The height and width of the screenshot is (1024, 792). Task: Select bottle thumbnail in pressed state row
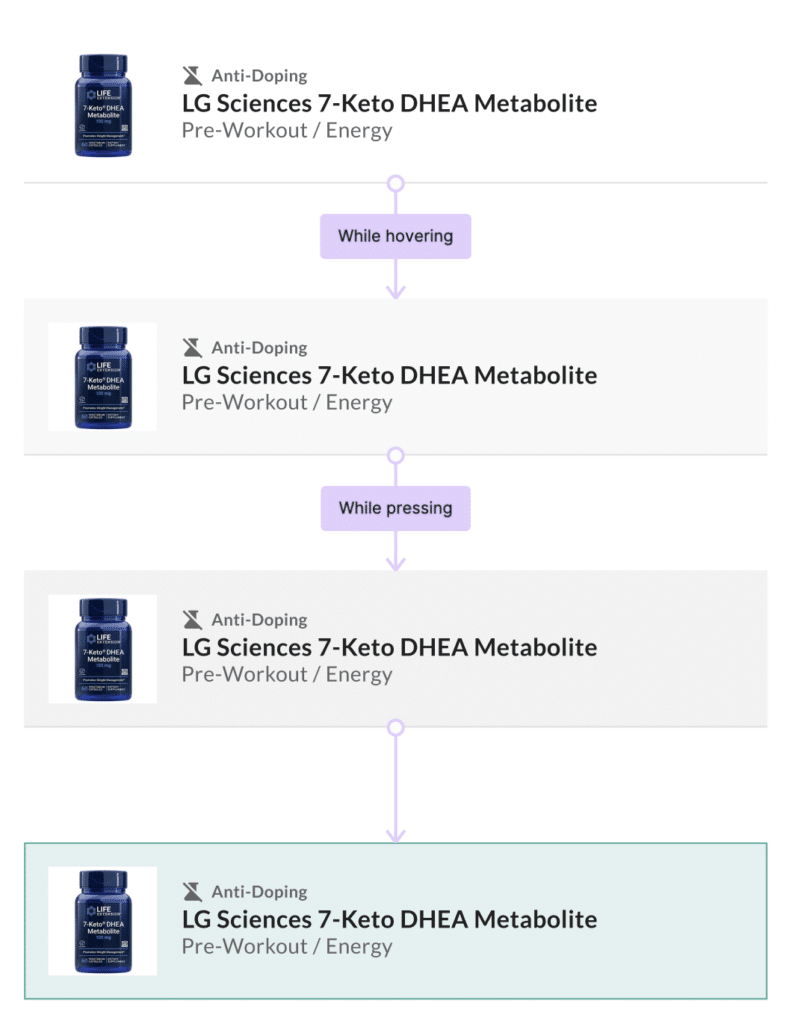click(103, 649)
